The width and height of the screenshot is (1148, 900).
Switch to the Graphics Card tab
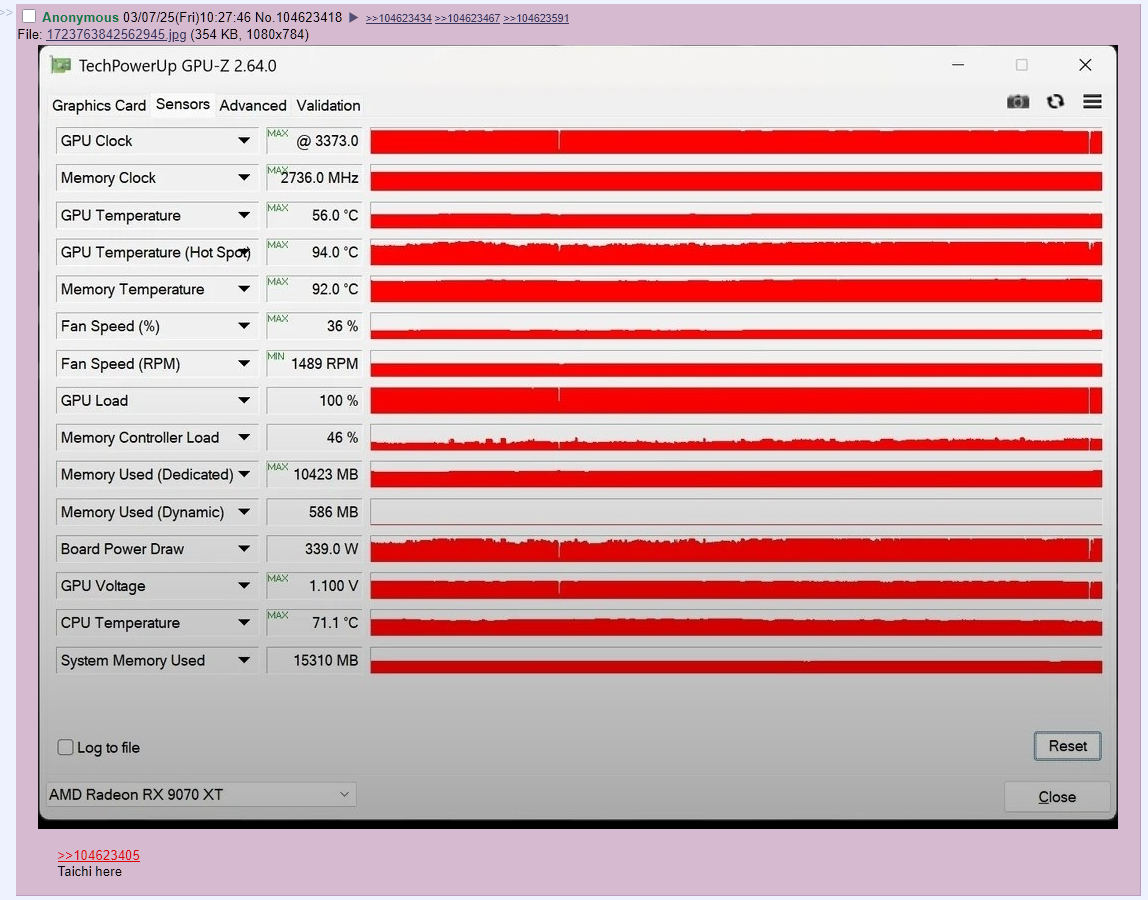(99, 105)
